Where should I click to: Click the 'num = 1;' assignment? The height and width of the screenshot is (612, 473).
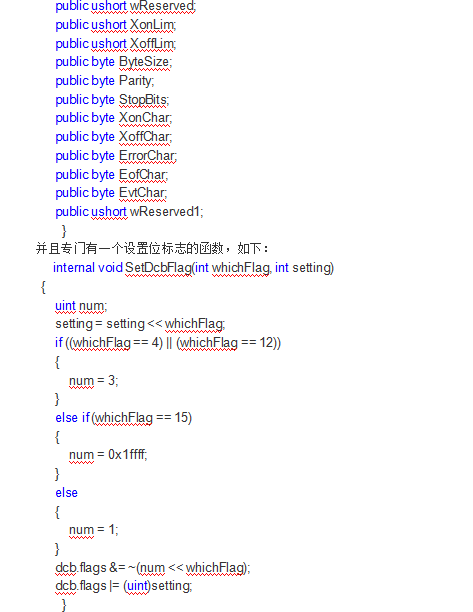click(x=94, y=530)
